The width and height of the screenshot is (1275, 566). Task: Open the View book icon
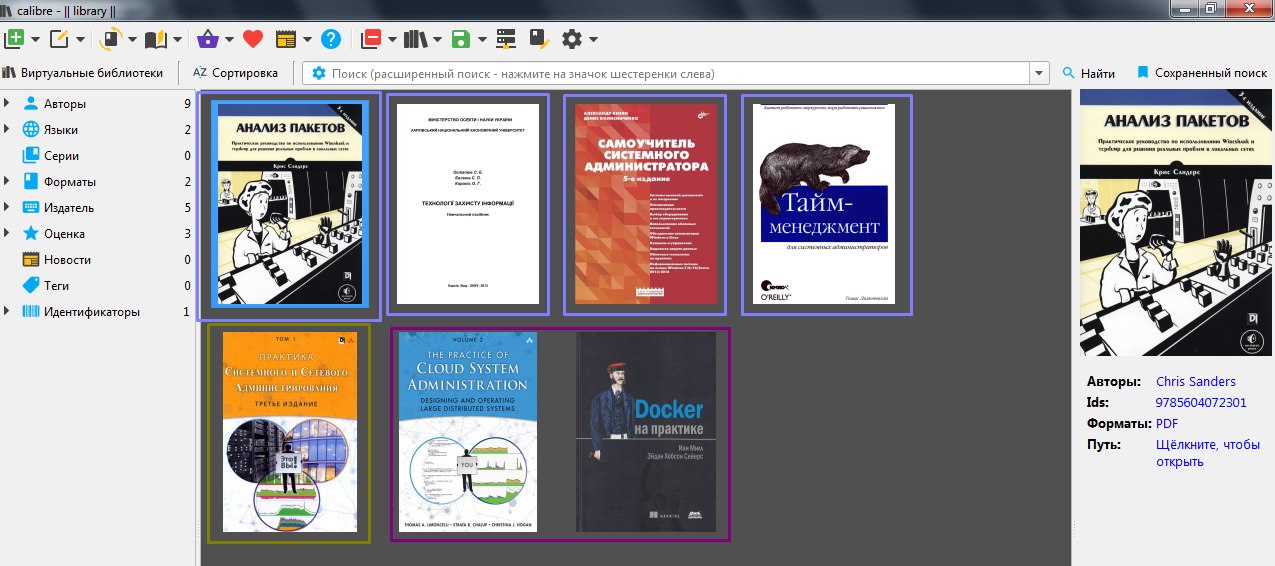156,39
